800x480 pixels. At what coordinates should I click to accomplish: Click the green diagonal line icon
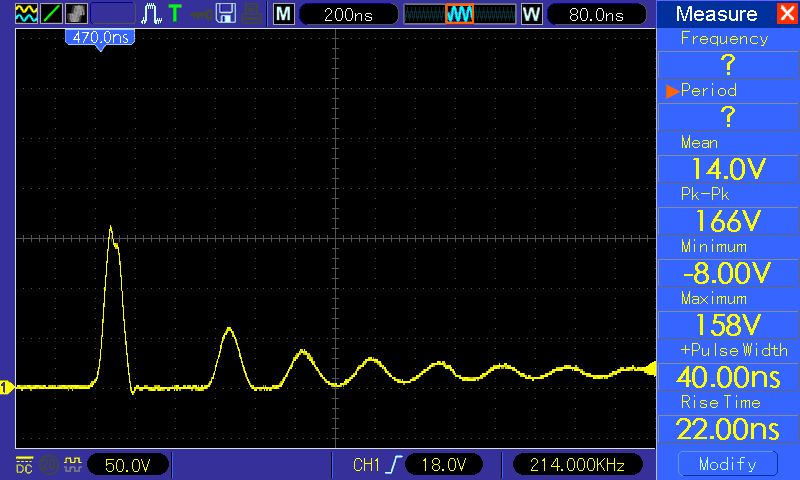pyautogui.click(x=51, y=13)
